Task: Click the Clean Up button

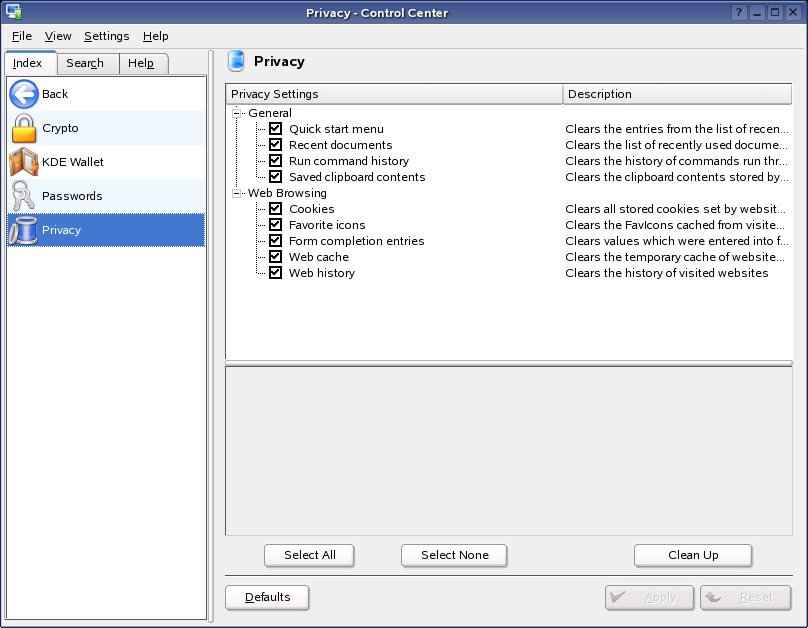Action: coord(693,555)
